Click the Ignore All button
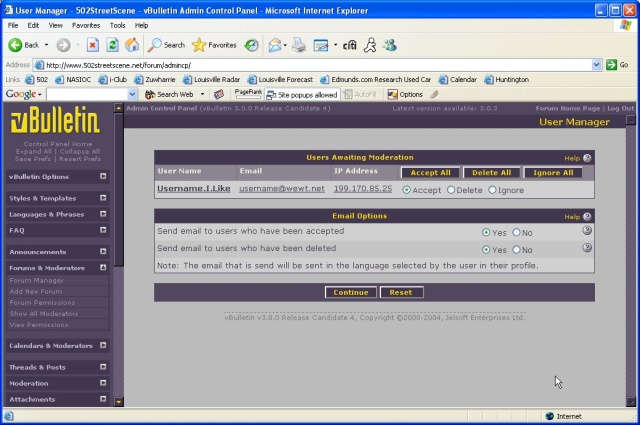Viewport: 640px width, 425px height. [x=553, y=173]
